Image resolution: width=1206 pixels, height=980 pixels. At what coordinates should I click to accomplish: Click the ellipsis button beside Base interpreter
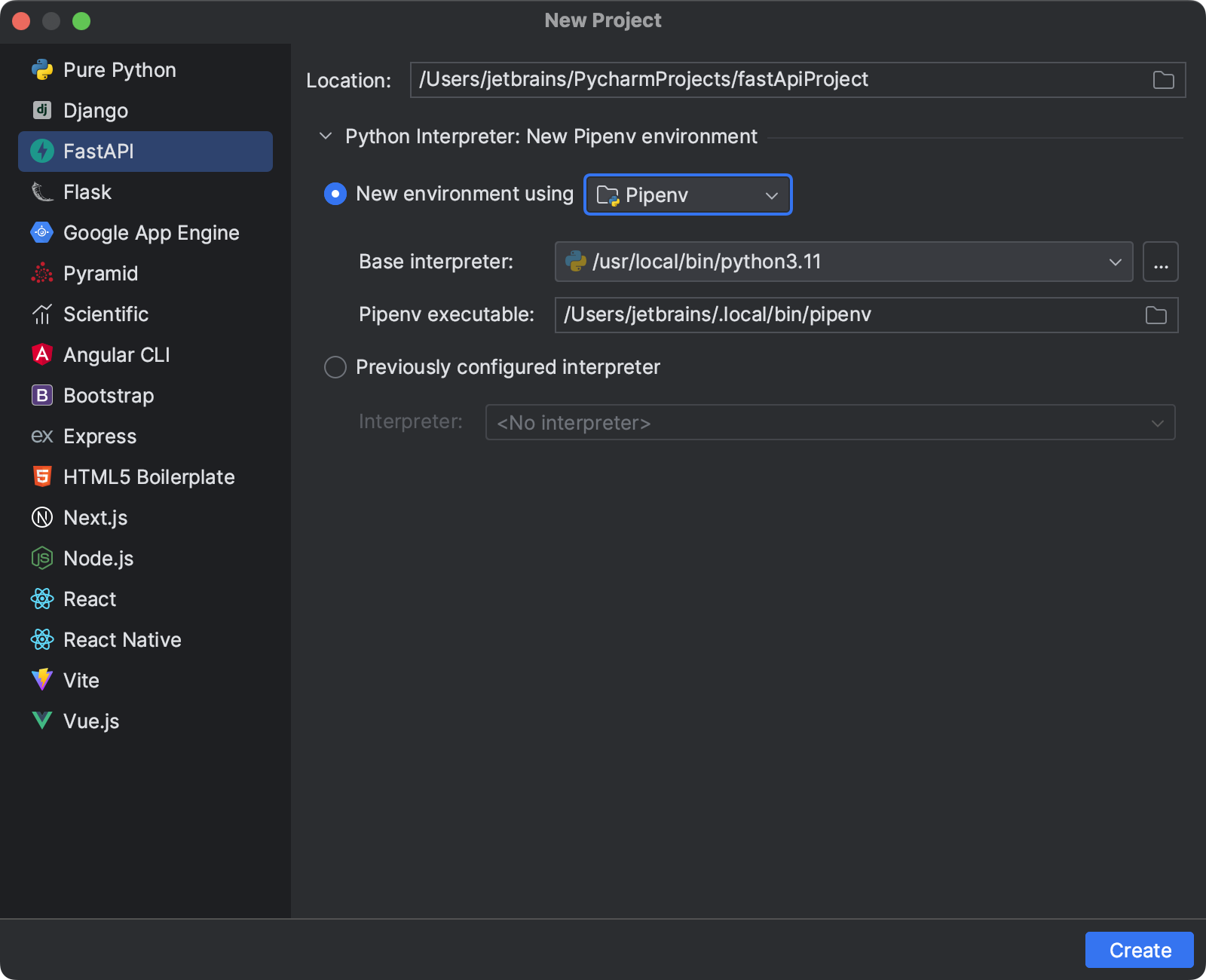[1160, 262]
